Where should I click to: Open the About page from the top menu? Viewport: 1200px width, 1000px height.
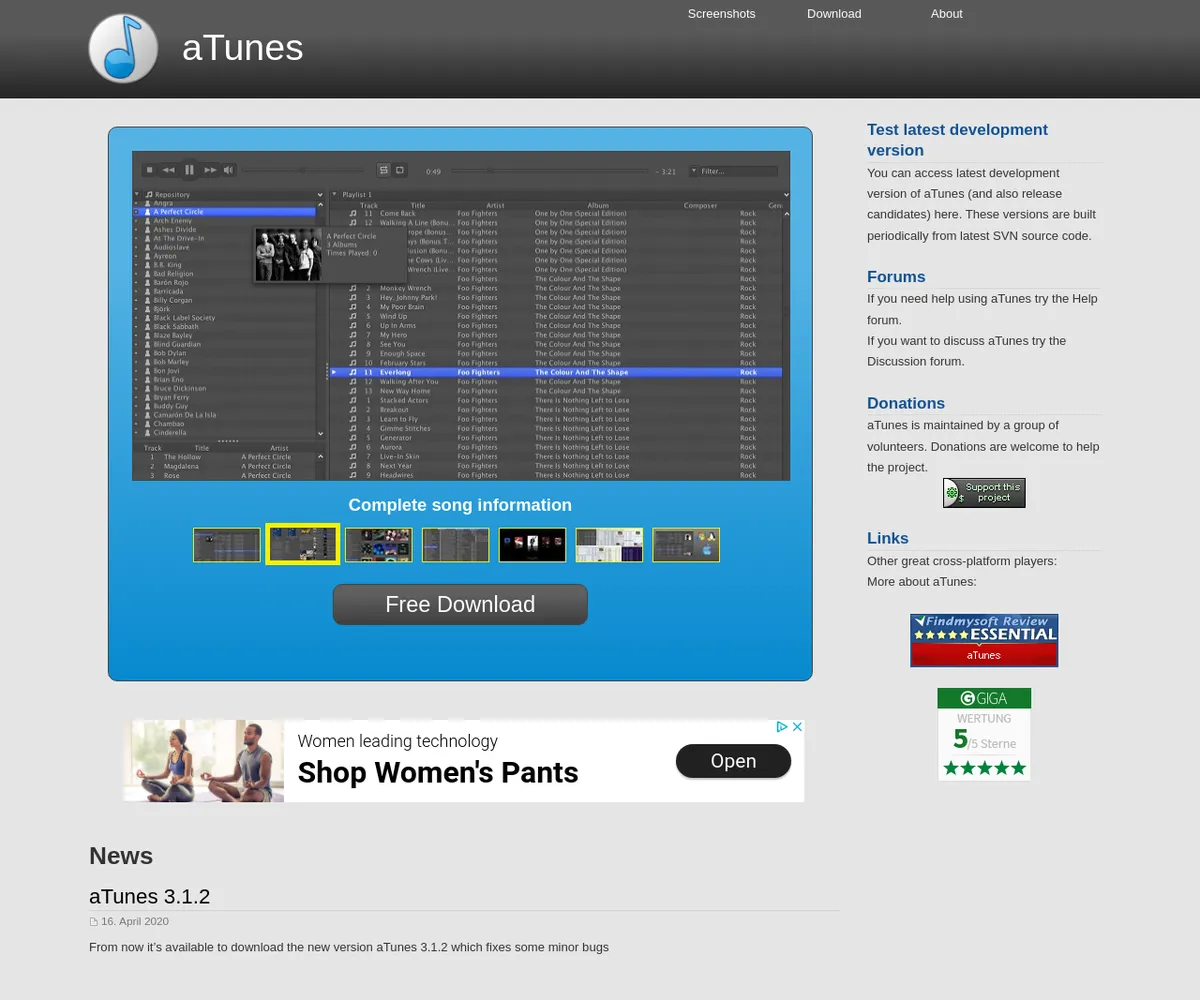pyautogui.click(x=946, y=14)
